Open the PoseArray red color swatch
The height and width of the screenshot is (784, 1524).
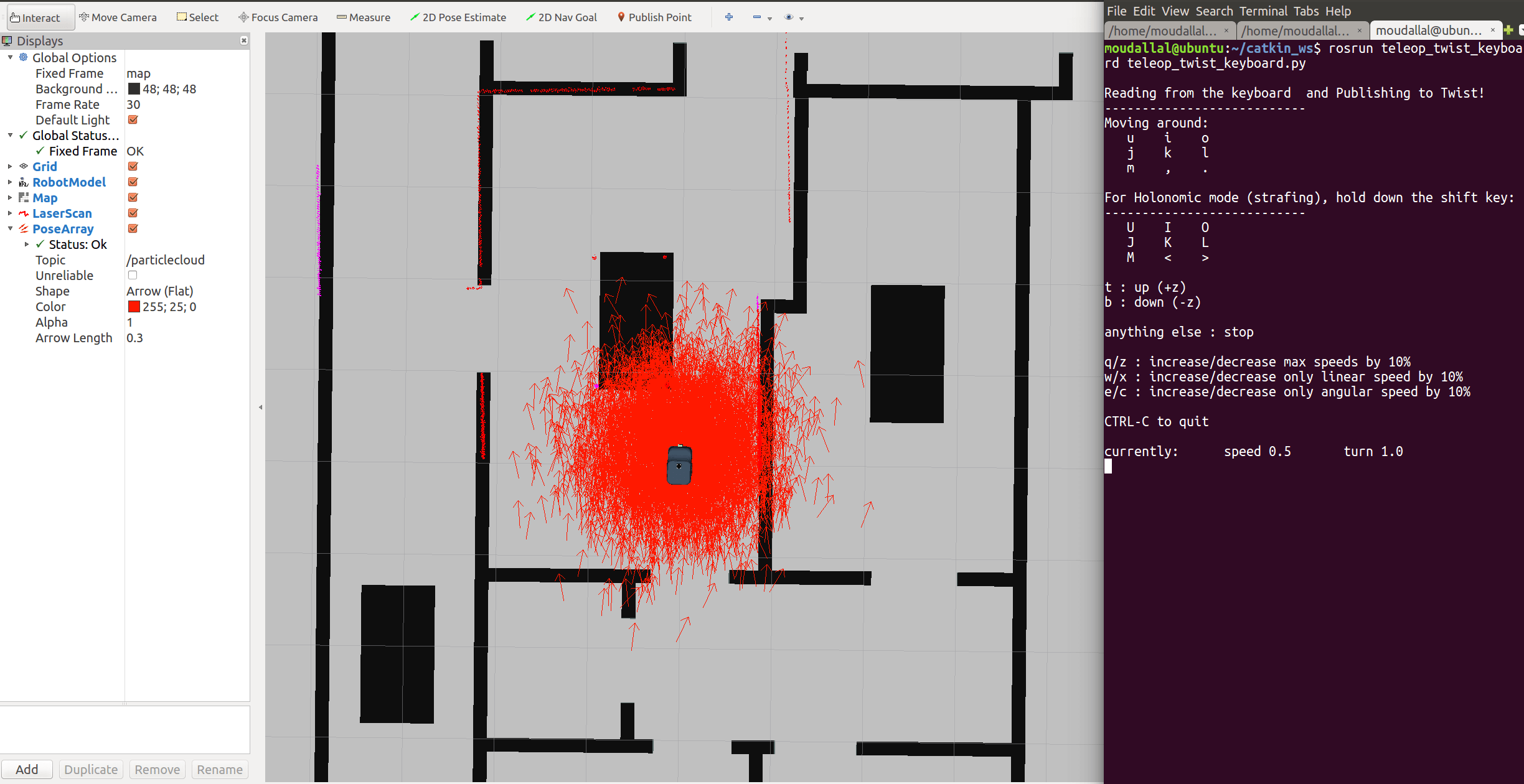[134, 307]
